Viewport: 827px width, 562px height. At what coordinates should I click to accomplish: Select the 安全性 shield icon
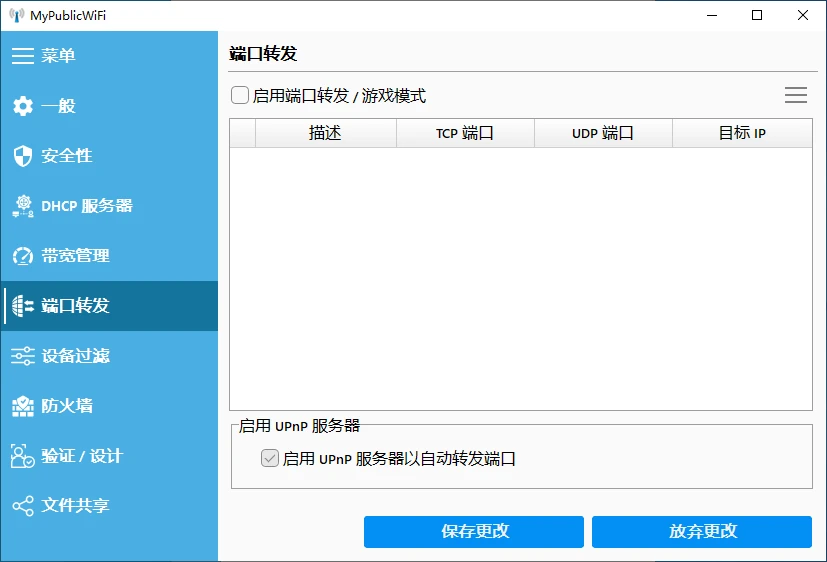(23, 156)
